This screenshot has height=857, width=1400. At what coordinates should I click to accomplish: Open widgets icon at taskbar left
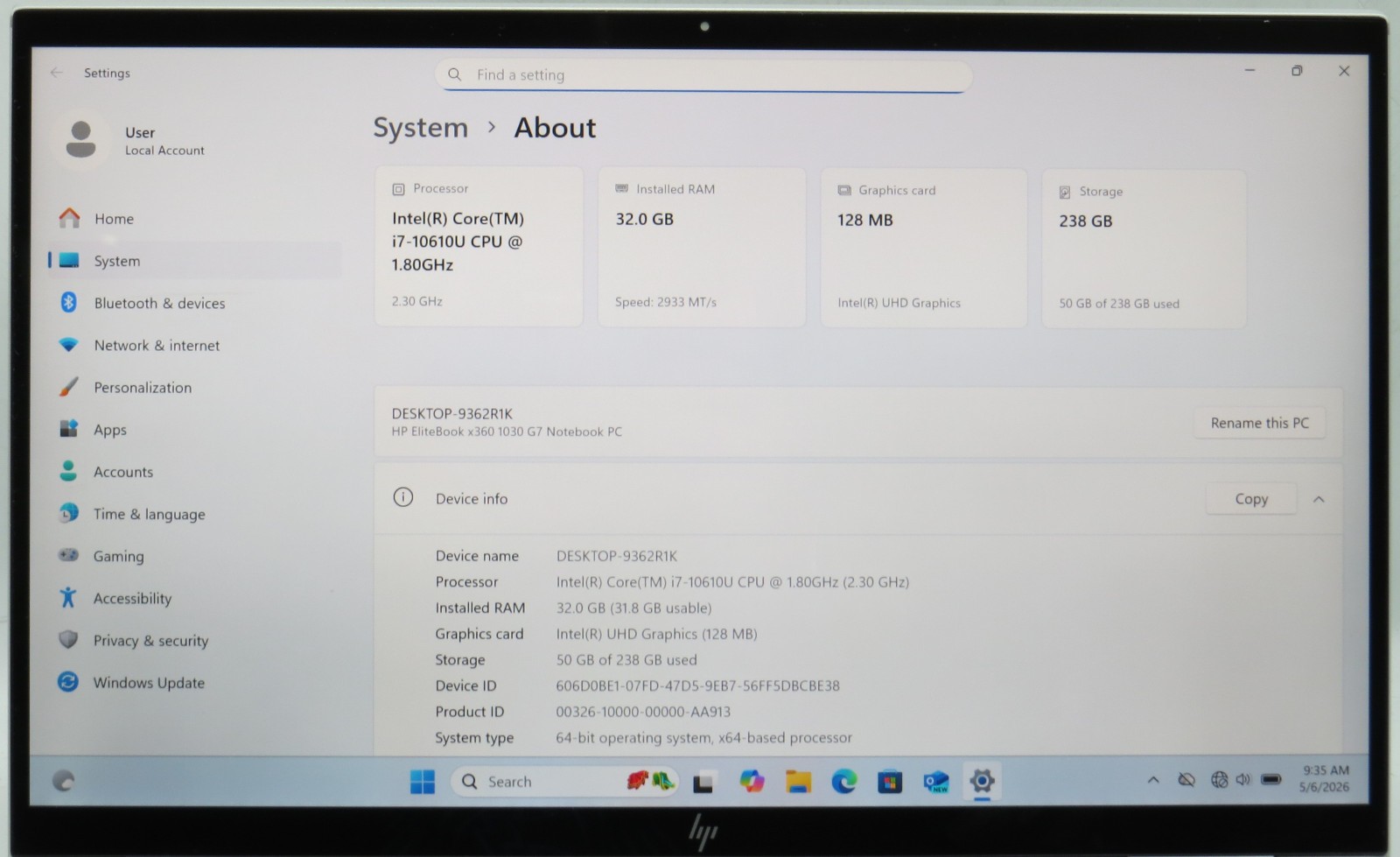(63, 780)
